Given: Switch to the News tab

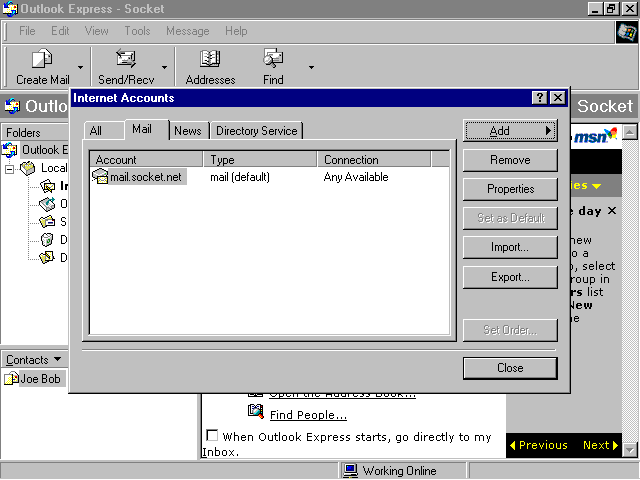Looking at the screenshot, I should pos(188,131).
